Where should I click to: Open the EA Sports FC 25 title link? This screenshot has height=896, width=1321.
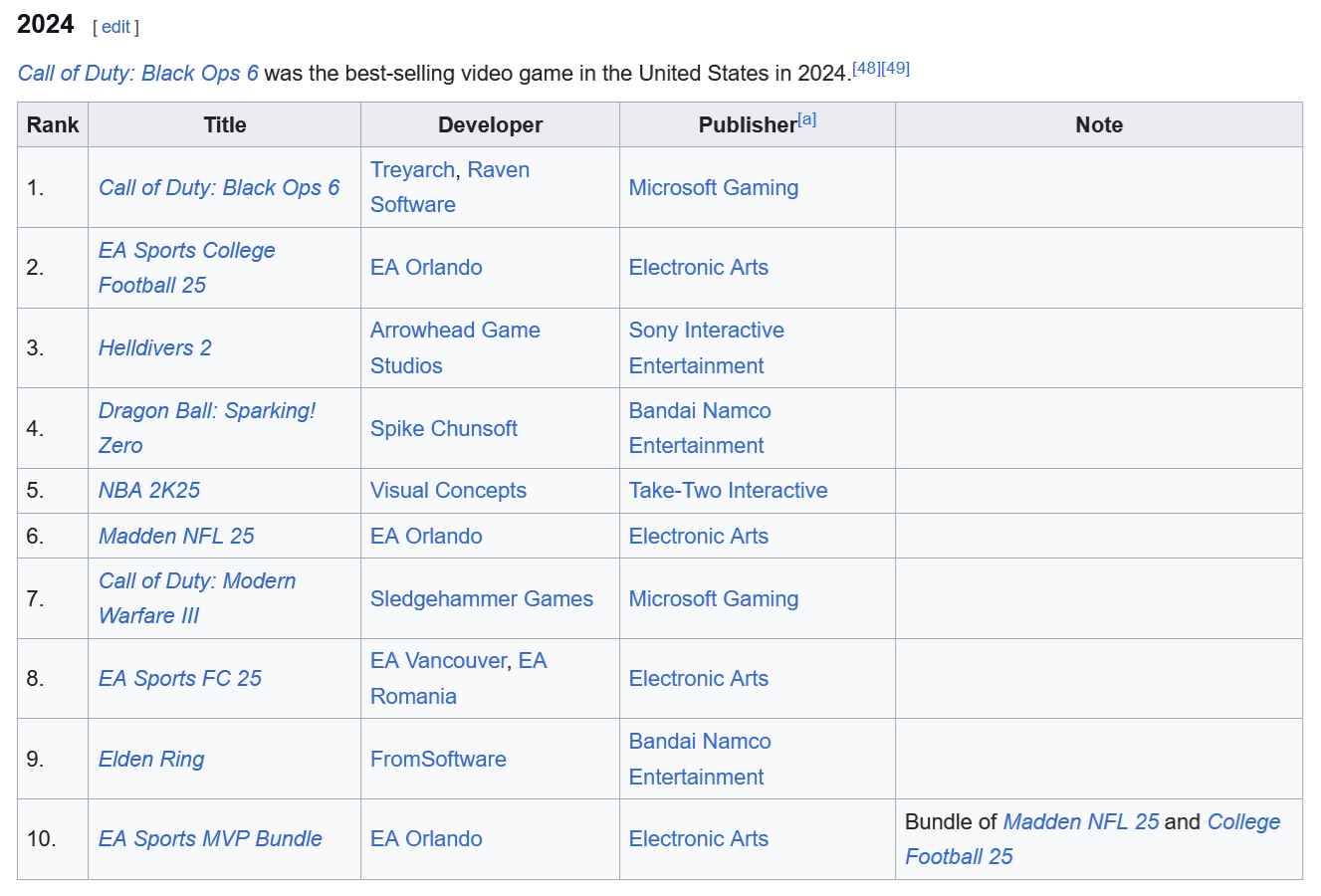[180, 679]
